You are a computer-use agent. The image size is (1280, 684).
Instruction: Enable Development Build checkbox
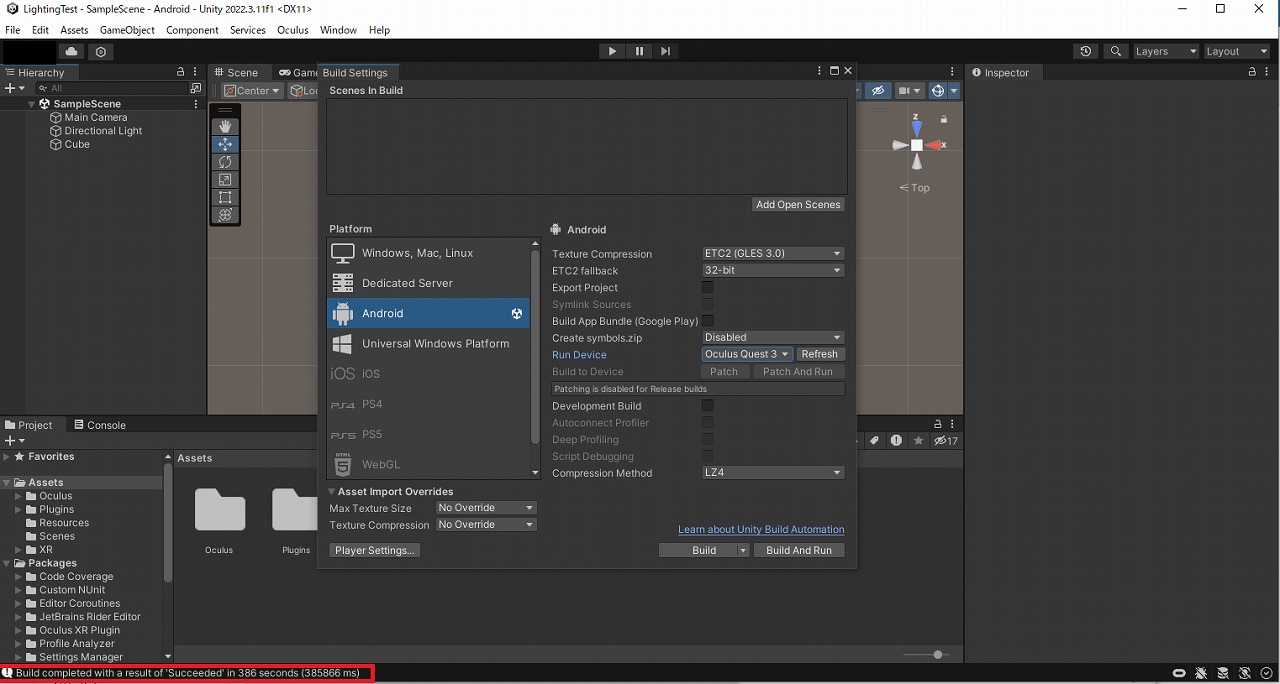[708, 405]
